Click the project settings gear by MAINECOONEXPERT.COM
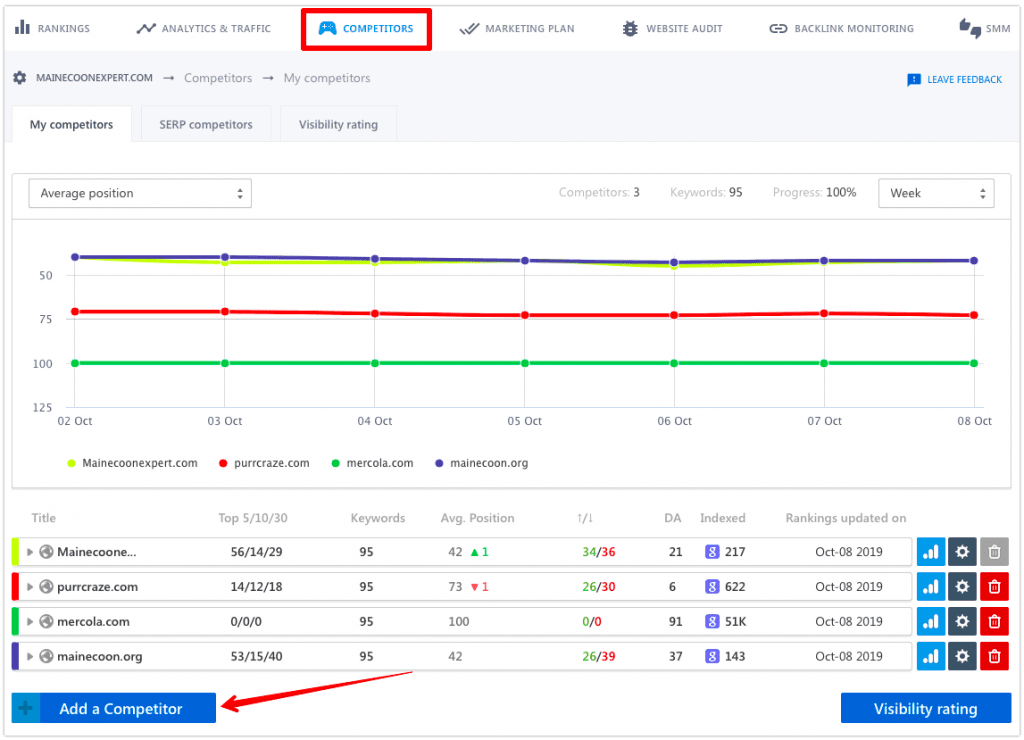 [20, 78]
